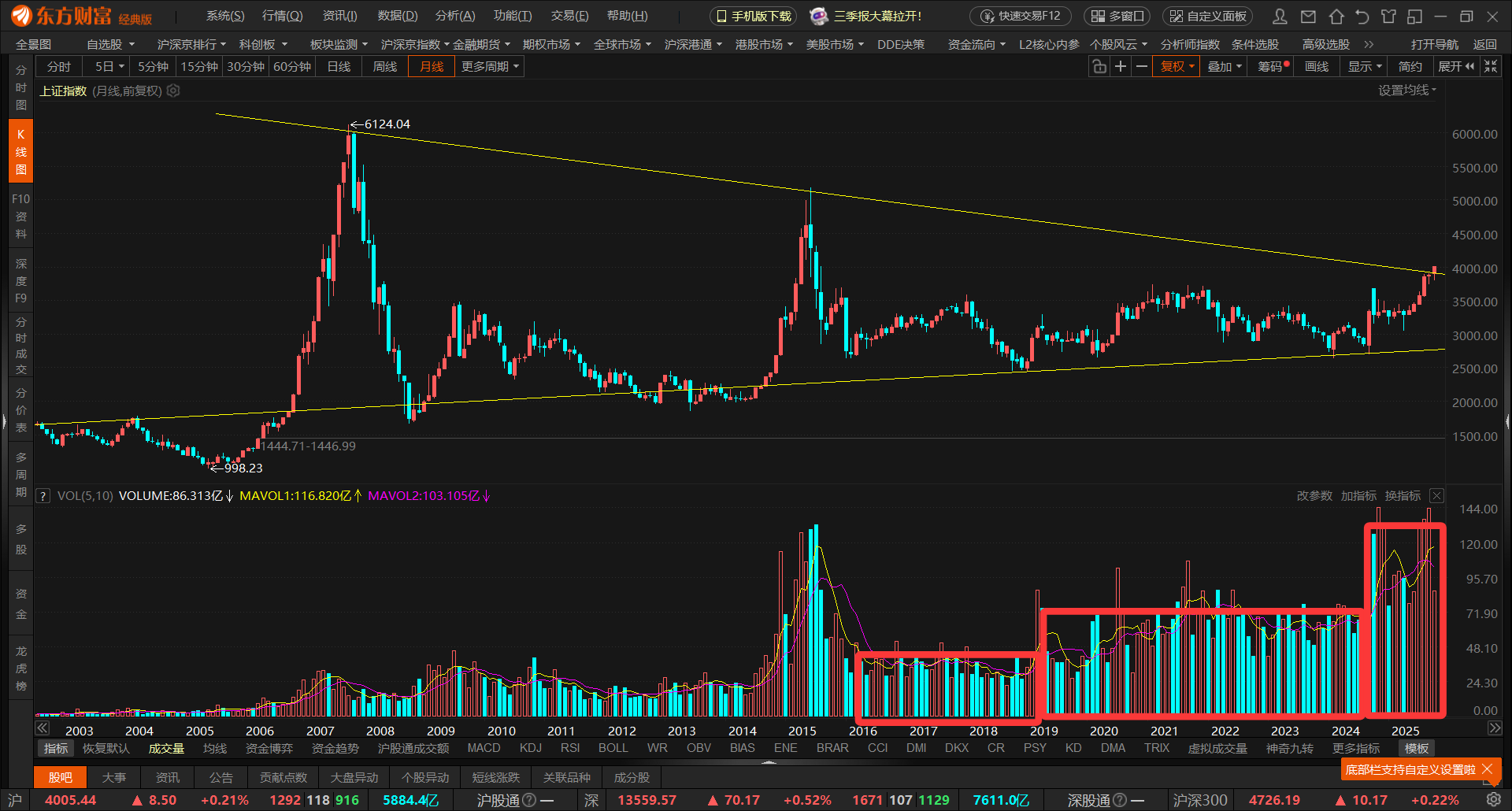Switch to 日线 daily timeframe
The image size is (1512, 811).
(x=339, y=67)
